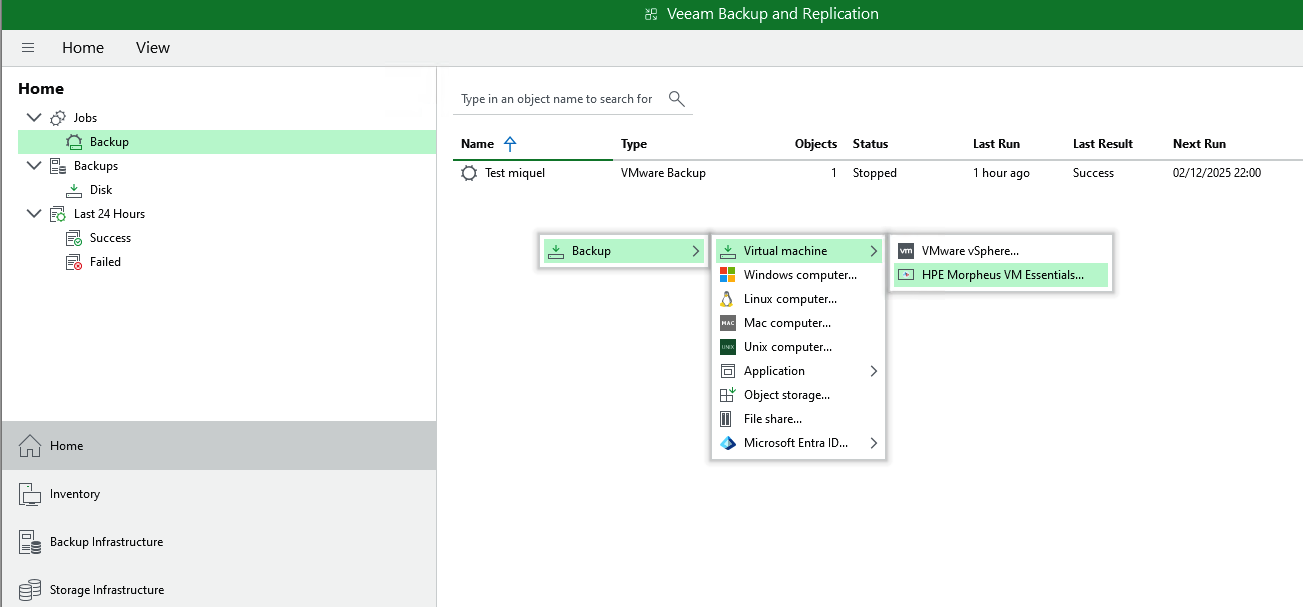
Task: Click the Backup menu download icon
Action: coord(556,251)
